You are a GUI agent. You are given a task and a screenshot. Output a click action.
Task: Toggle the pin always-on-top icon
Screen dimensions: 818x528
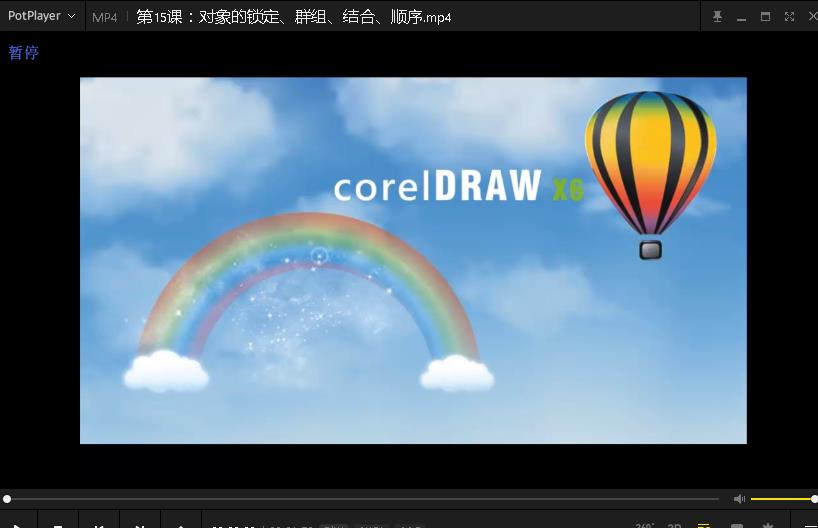click(718, 17)
